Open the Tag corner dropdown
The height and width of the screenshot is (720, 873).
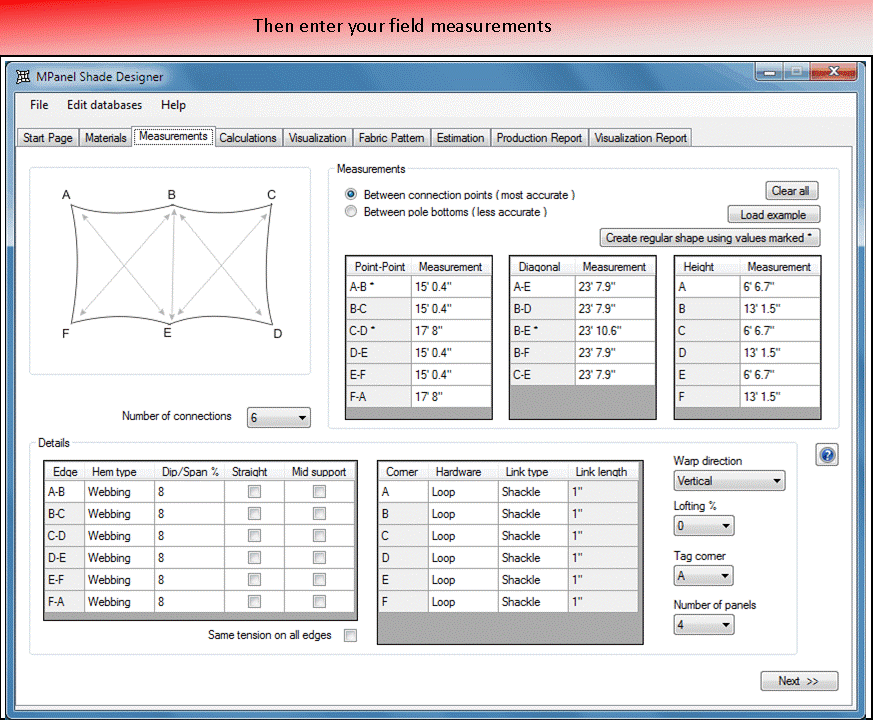tap(703, 576)
